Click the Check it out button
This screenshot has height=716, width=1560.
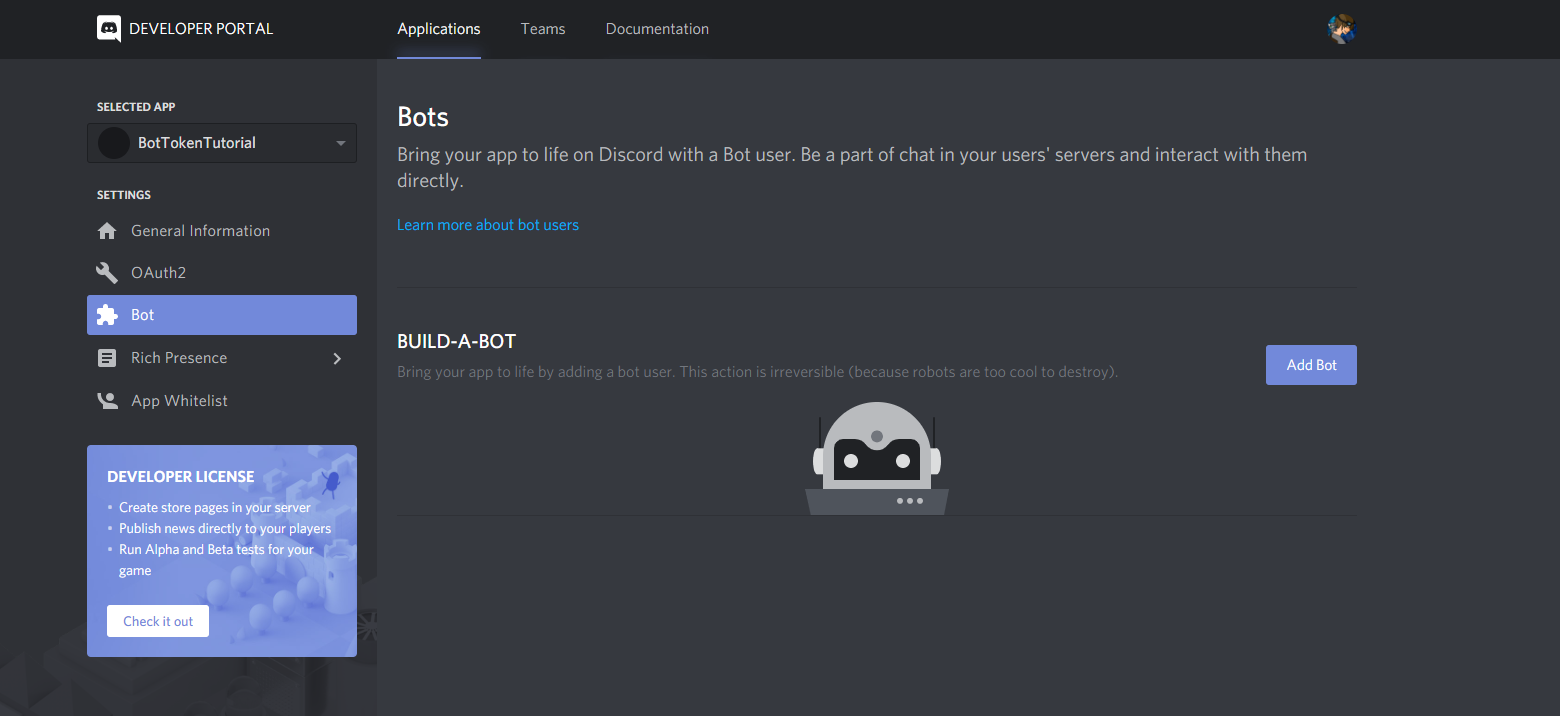(x=158, y=621)
